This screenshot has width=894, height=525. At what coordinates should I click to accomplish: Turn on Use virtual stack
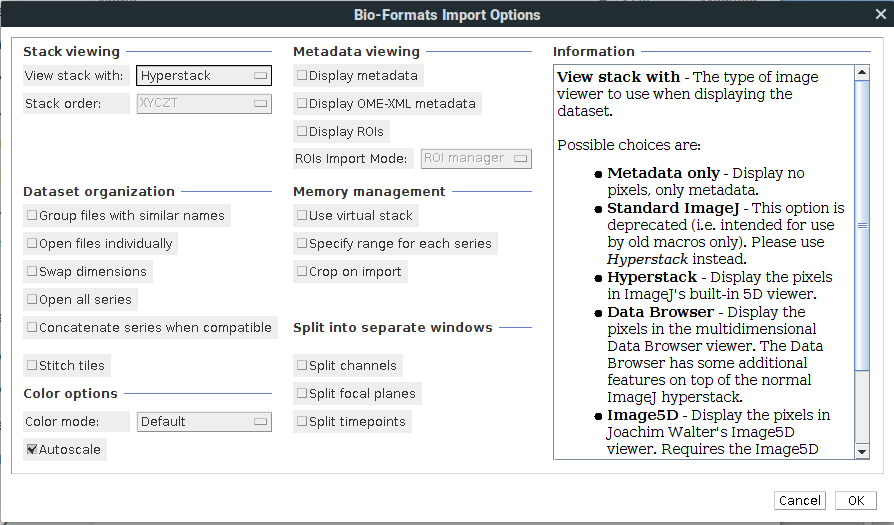[x=302, y=216]
